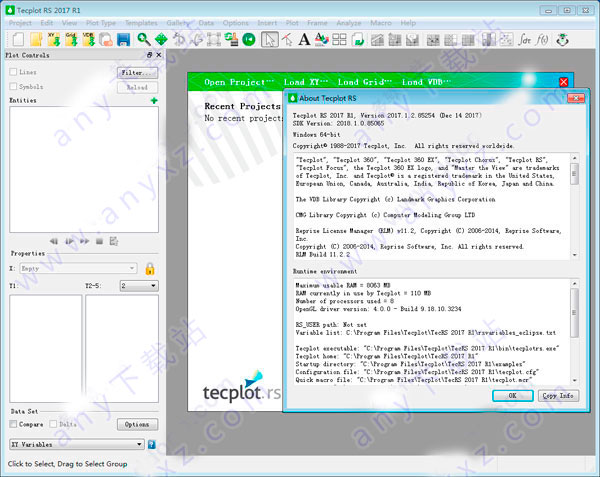The height and width of the screenshot is (477, 600).
Task: Open the Analyze menu
Action: (x=349, y=23)
